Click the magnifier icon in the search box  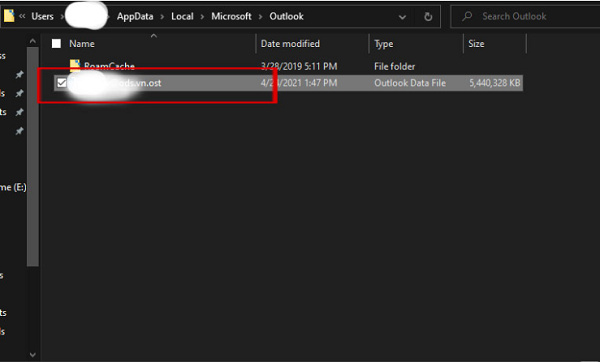click(x=467, y=16)
